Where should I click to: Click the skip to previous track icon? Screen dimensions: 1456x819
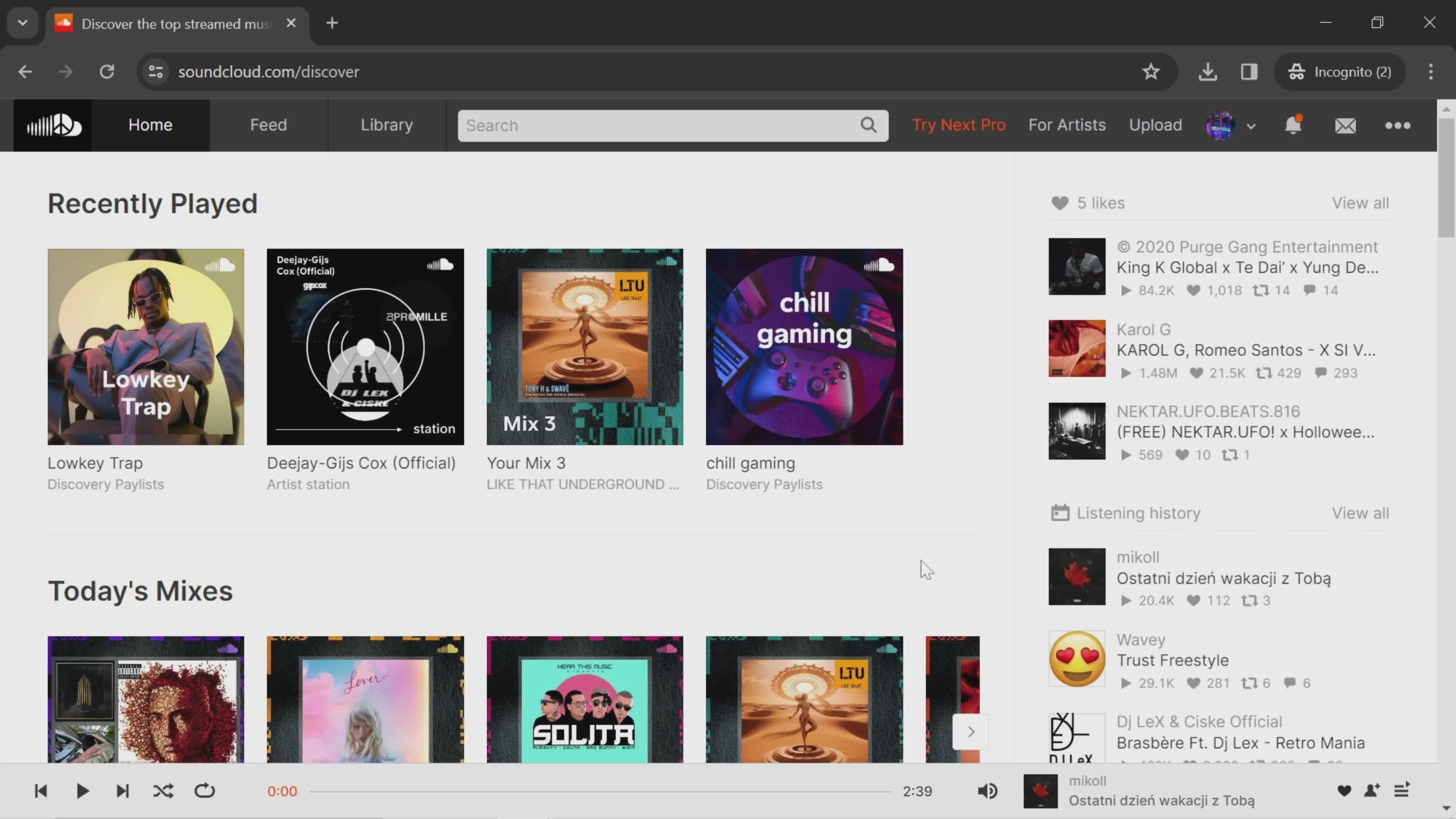click(x=41, y=791)
